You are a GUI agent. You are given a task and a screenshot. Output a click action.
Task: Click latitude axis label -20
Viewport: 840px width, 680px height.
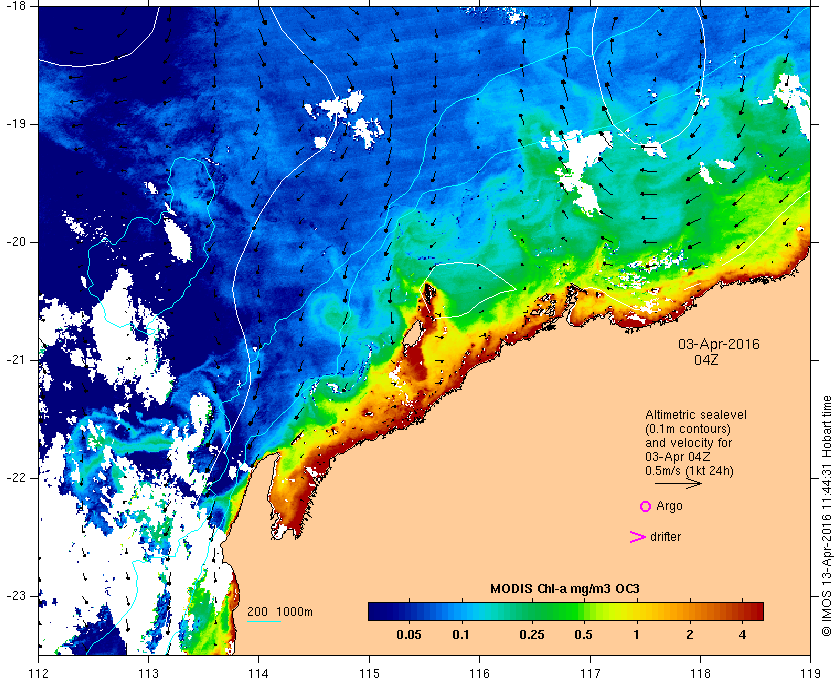point(14,242)
